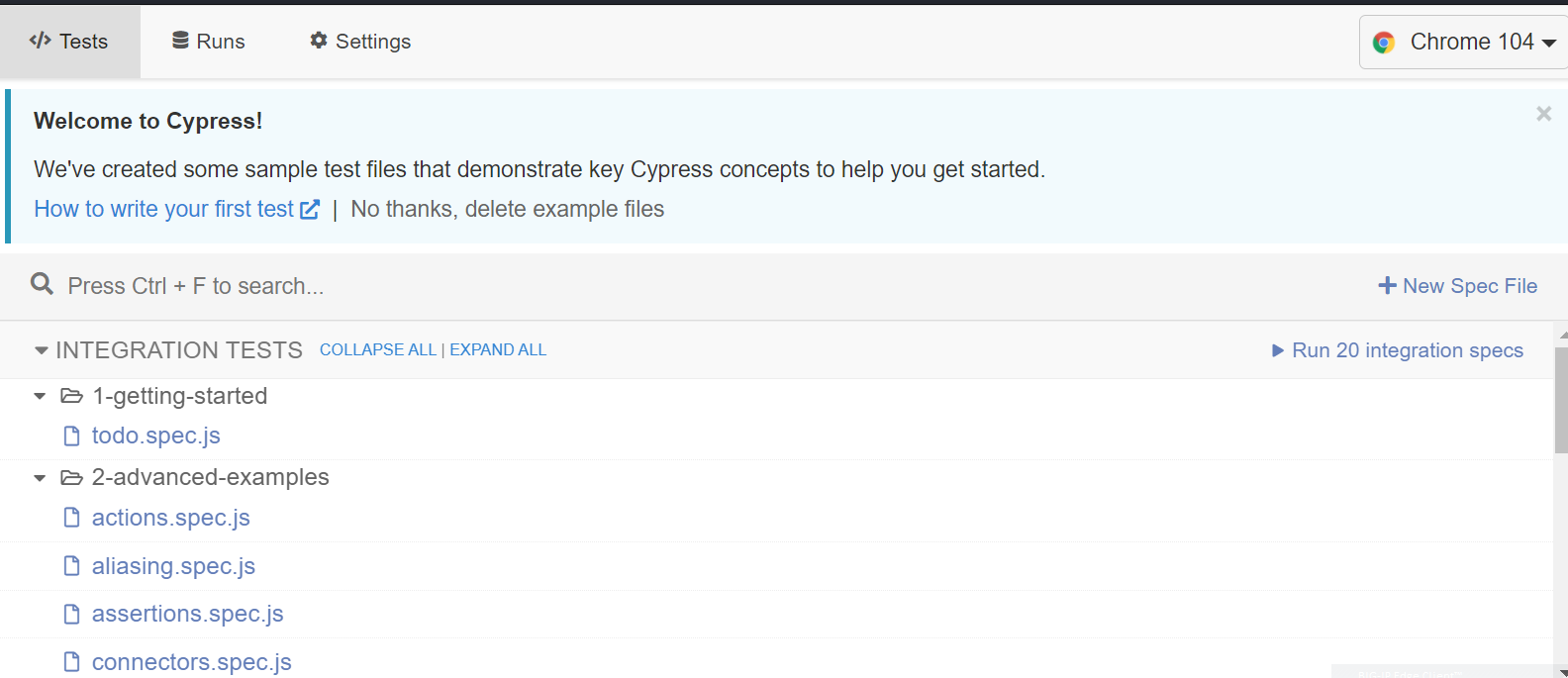The height and width of the screenshot is (678, 1568).
Task: Open the Settings tab
Action: (x=360, y=42)
